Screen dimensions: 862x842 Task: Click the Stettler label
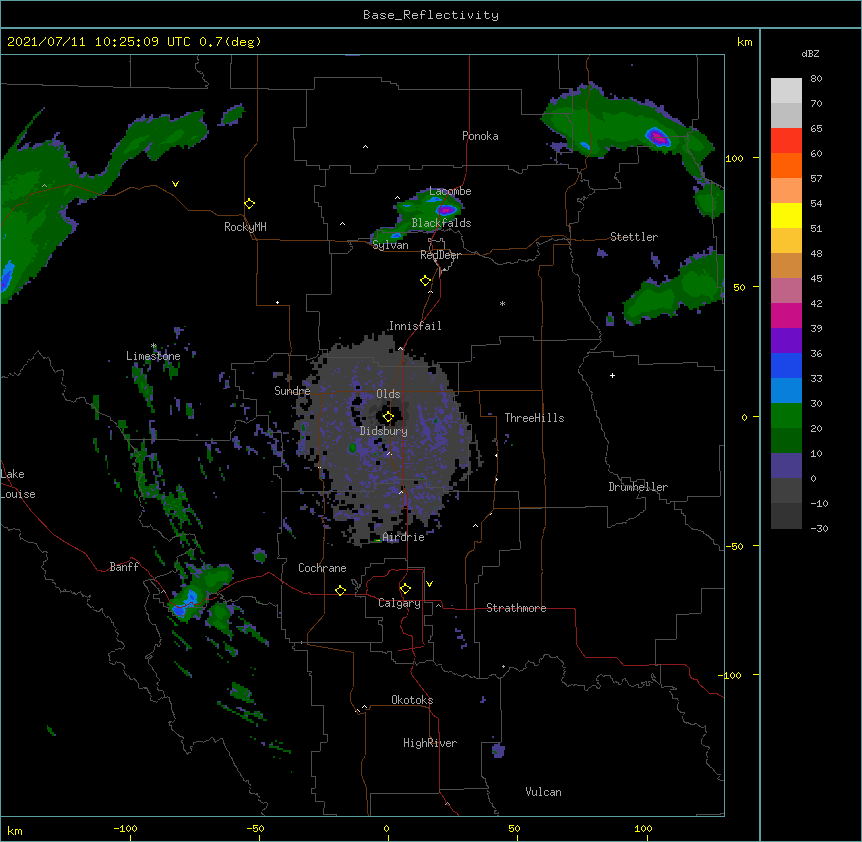pyautogui.click(x=634, y=237)
